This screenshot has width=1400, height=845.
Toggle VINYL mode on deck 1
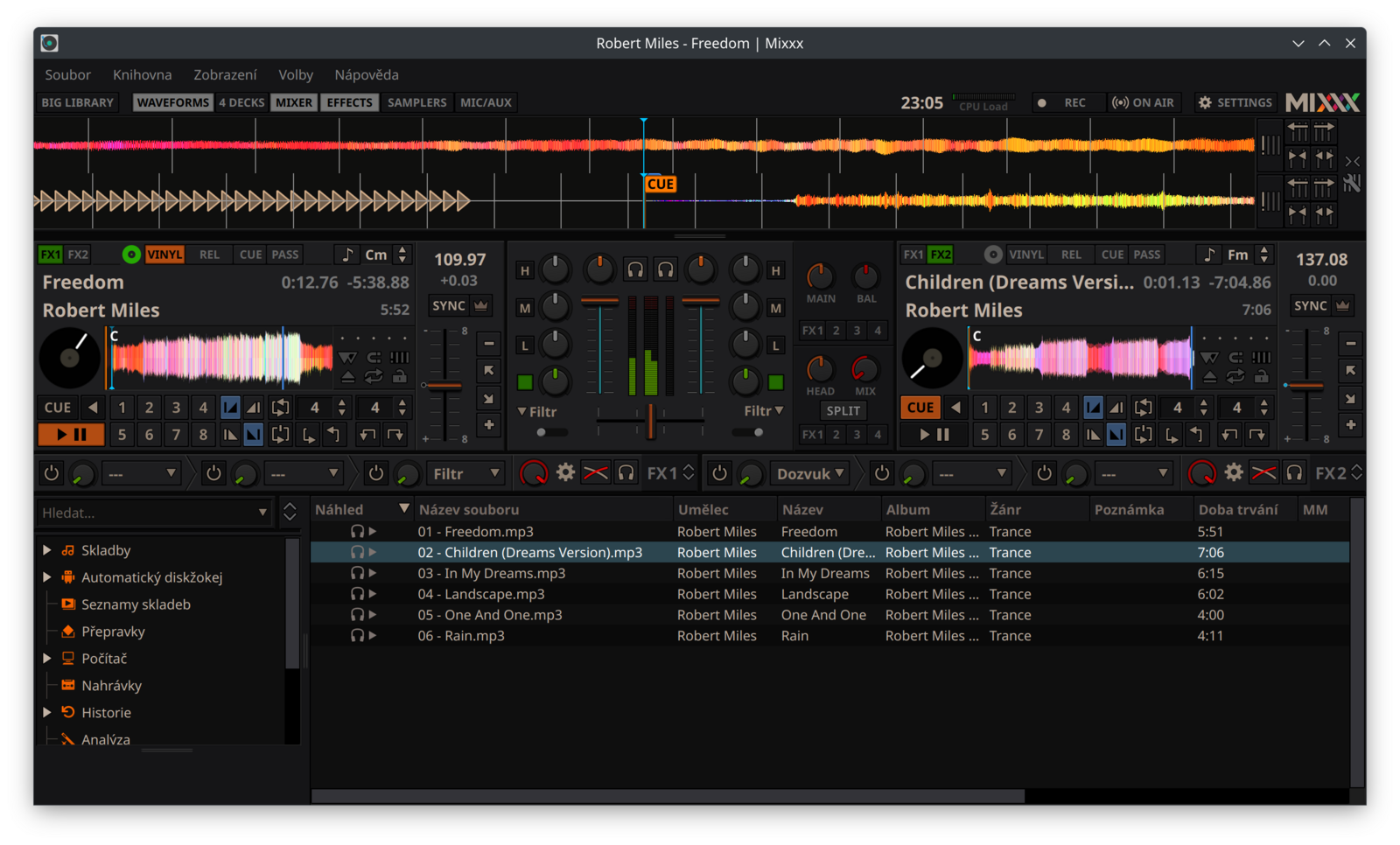[164, 255]
